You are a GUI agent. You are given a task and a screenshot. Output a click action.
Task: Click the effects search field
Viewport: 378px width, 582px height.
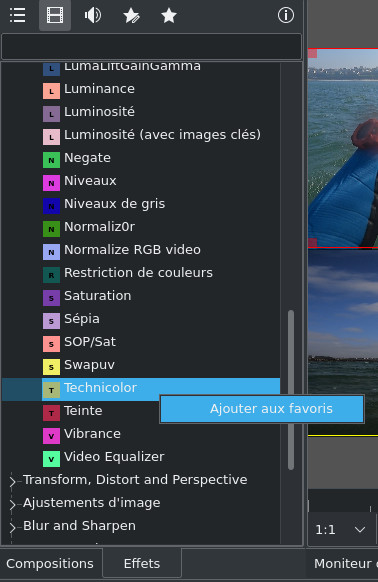151,46
